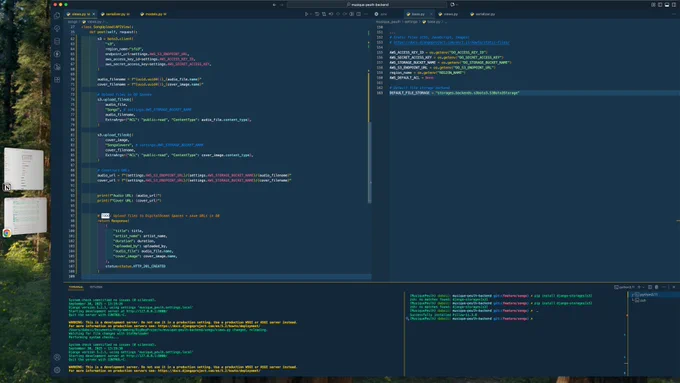The width and height of the screenshot is (680, 383).
Task: Click the command center search field
Action: (x=367, y=5)
